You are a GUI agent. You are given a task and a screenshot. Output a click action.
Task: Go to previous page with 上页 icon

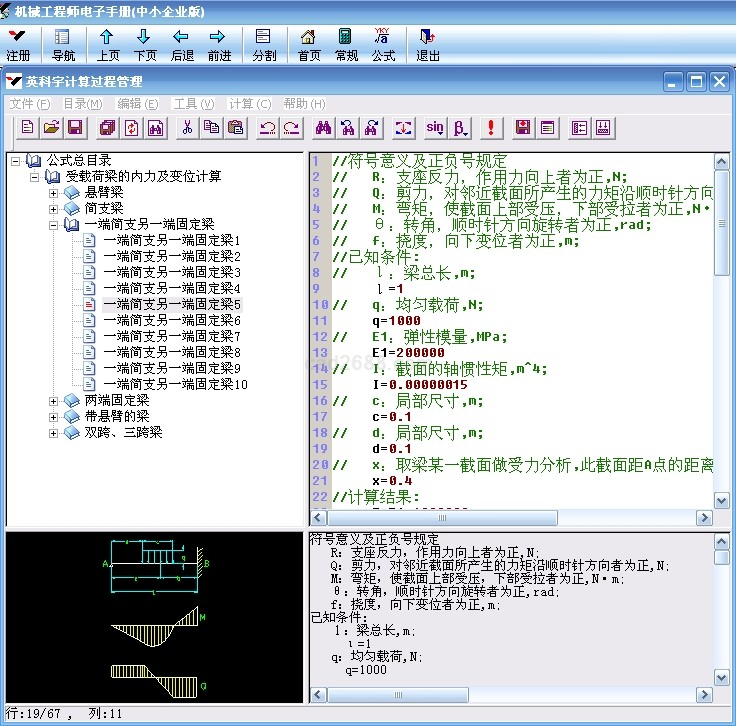coord(107,44)
